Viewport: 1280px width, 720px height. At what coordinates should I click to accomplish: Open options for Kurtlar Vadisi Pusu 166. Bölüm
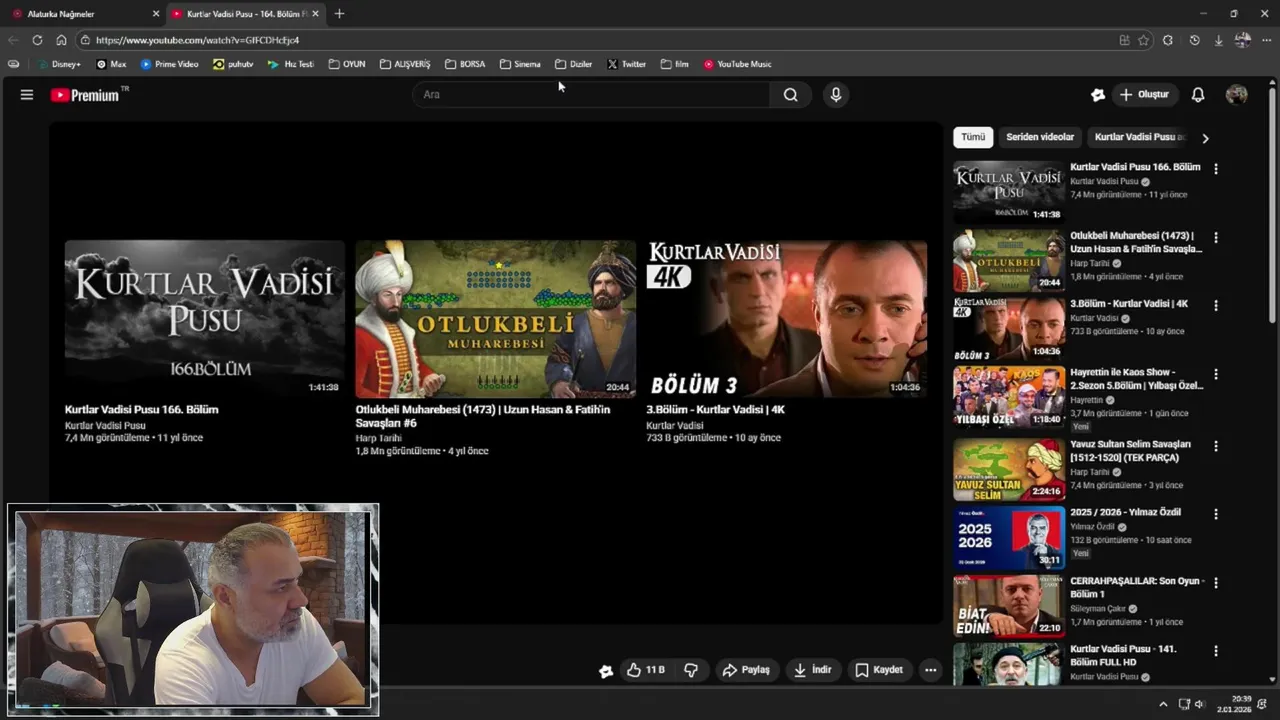(x=1216, y=169)
